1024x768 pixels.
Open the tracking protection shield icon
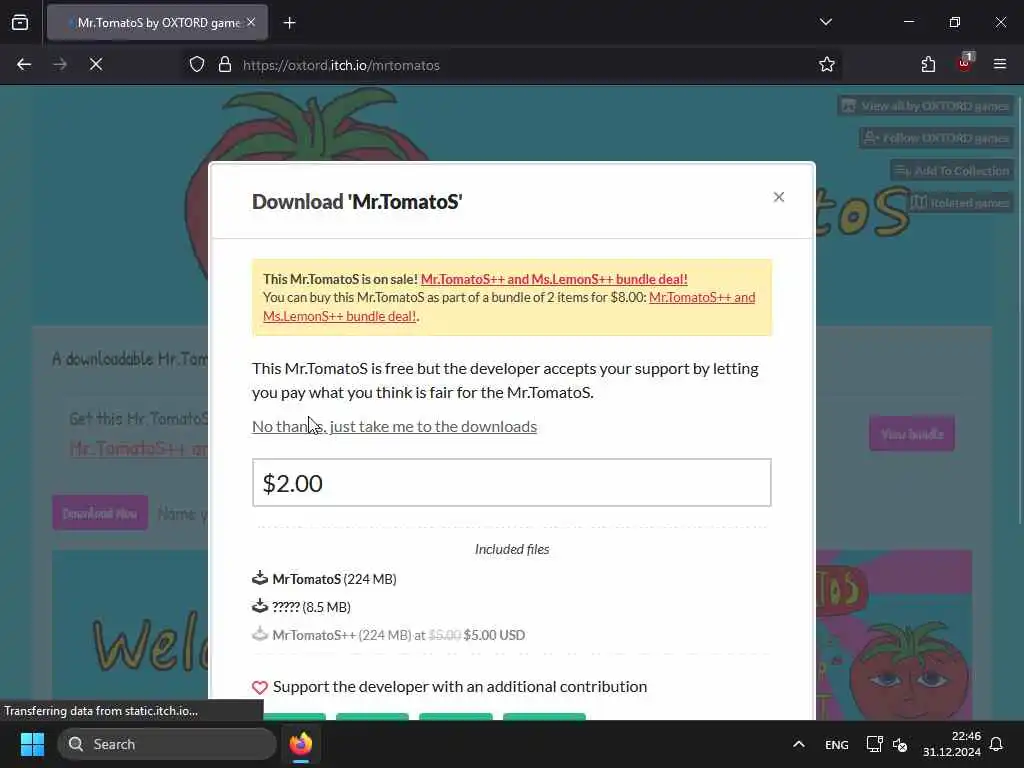click(x=197, y=65)
